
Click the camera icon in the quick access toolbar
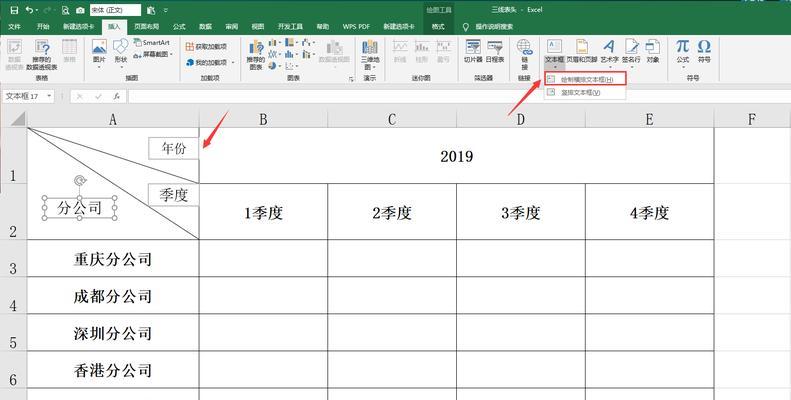80,10
